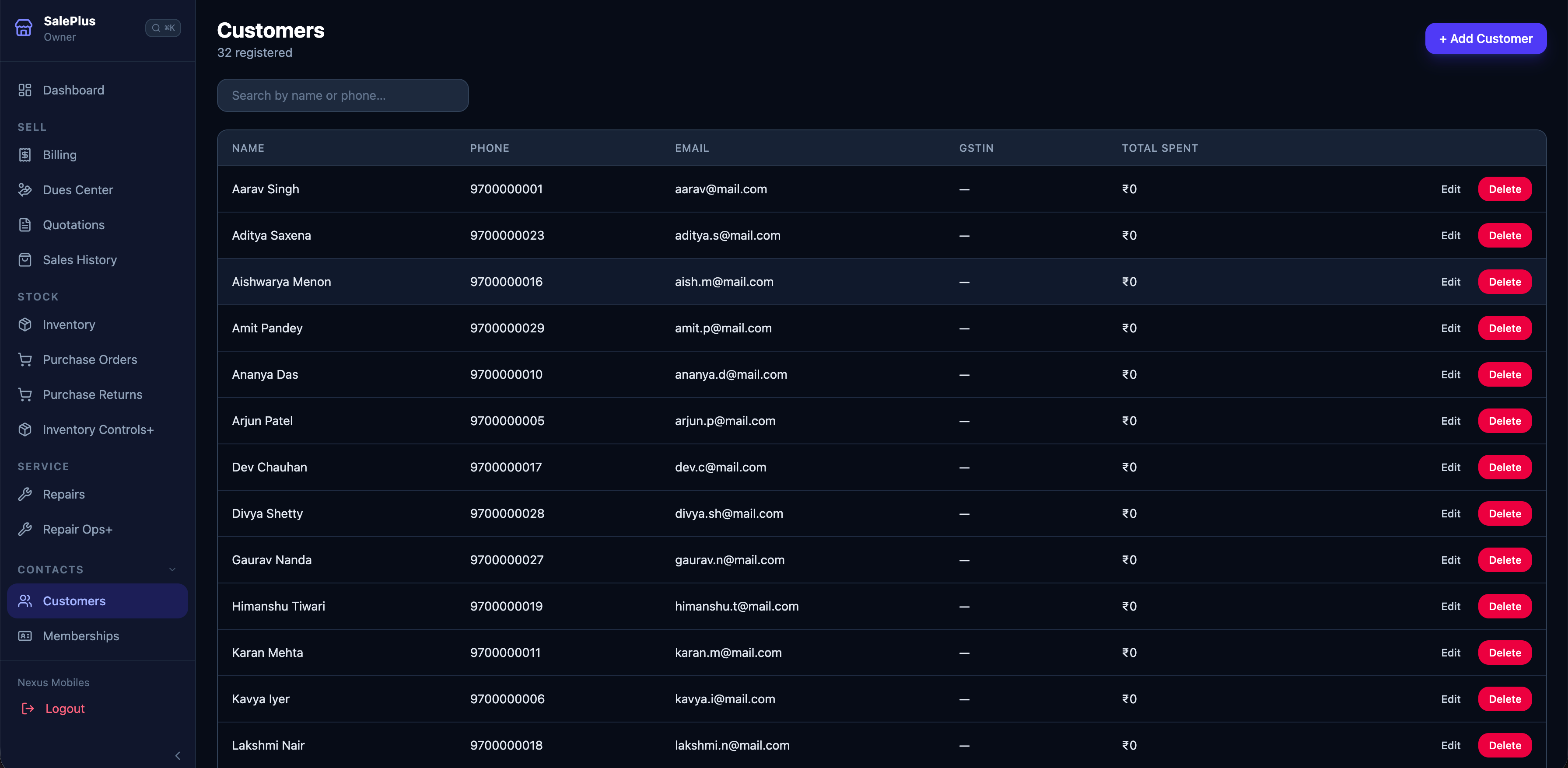Click Logout in the sidebar
This screenshot has height=768, width=1568.
(x=65, y=709)
